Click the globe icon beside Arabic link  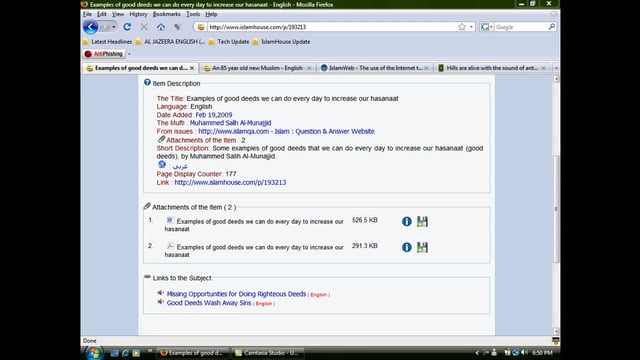(x=162, y=164)
